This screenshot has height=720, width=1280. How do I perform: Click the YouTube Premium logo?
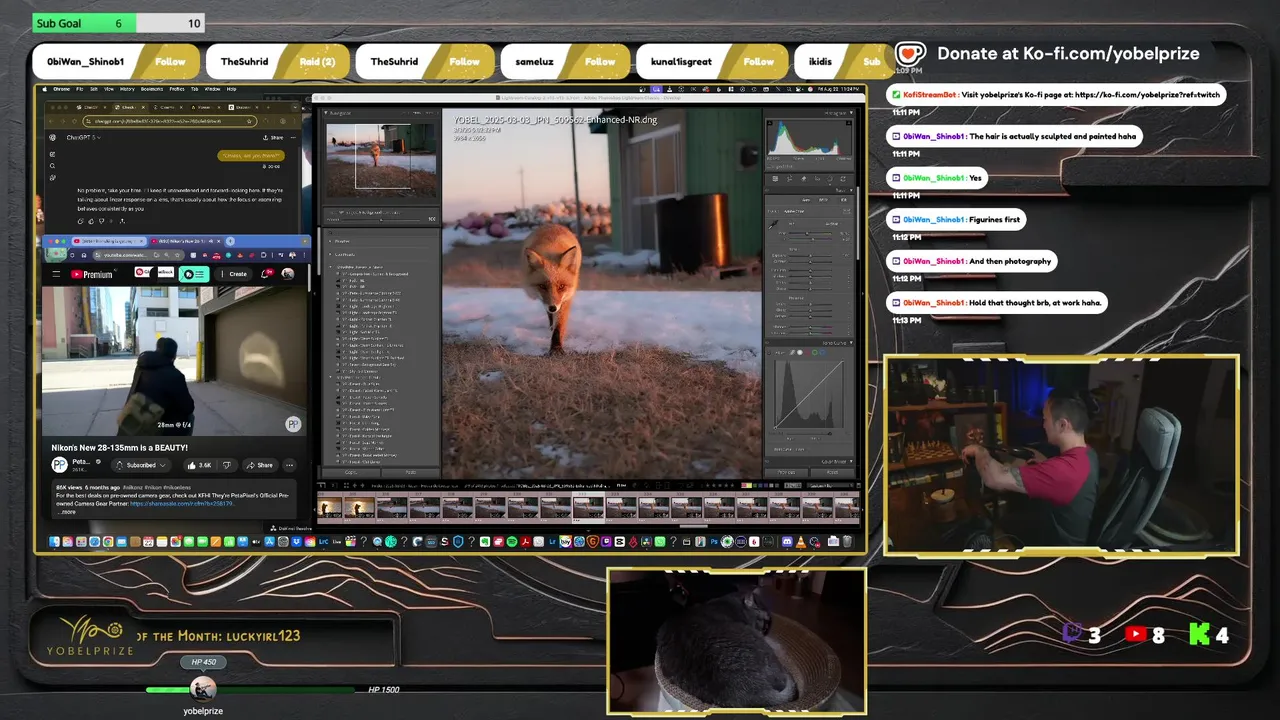point(91,274)
